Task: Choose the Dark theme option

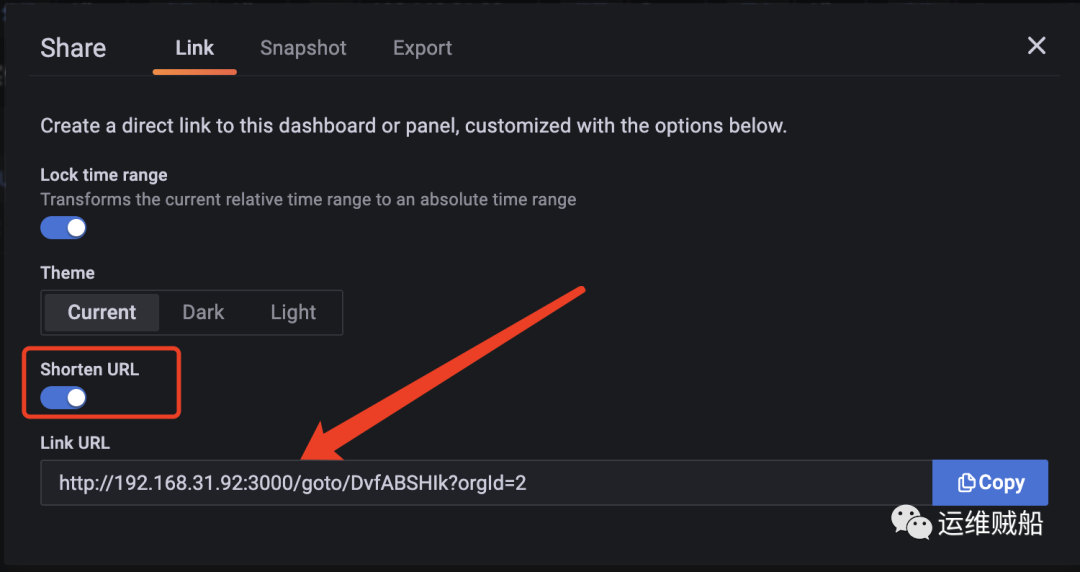Action: coord(203,312)
